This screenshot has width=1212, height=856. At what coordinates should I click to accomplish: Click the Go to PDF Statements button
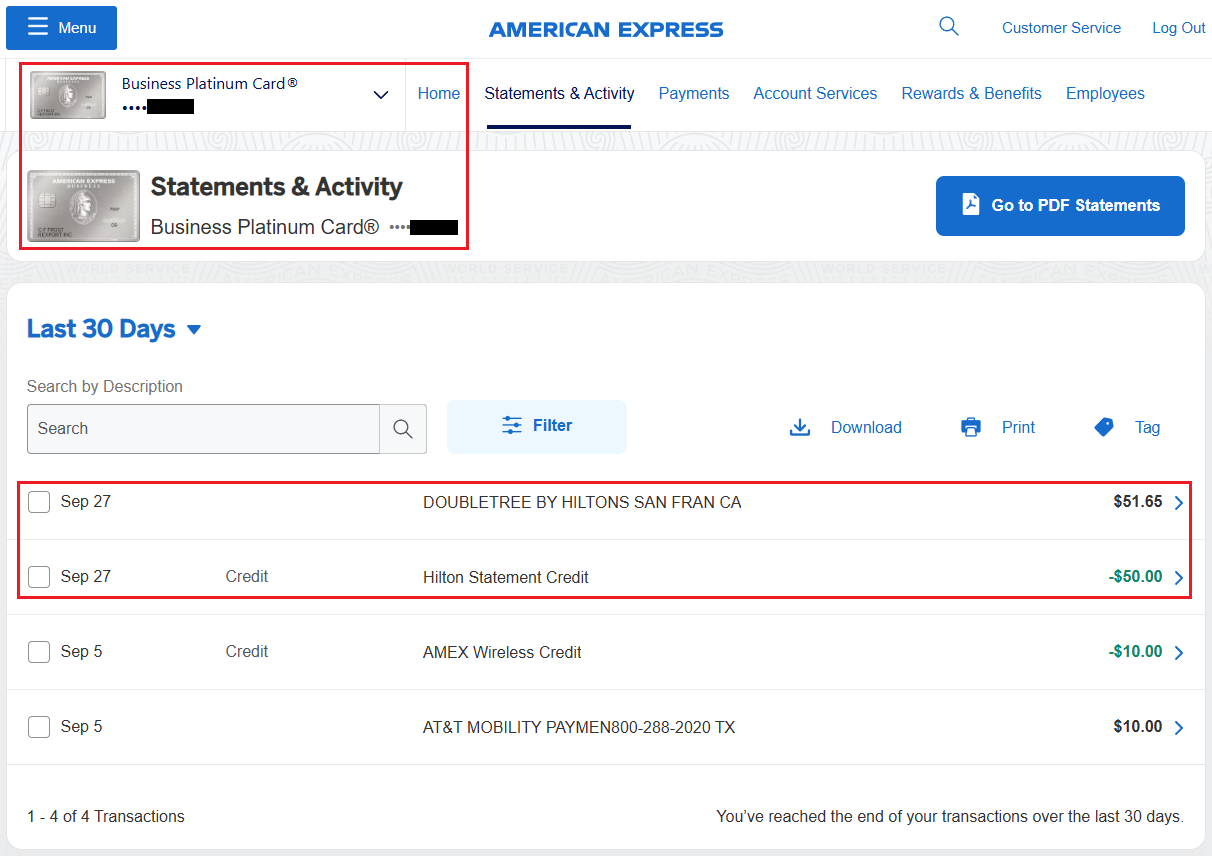[1060, 206]
